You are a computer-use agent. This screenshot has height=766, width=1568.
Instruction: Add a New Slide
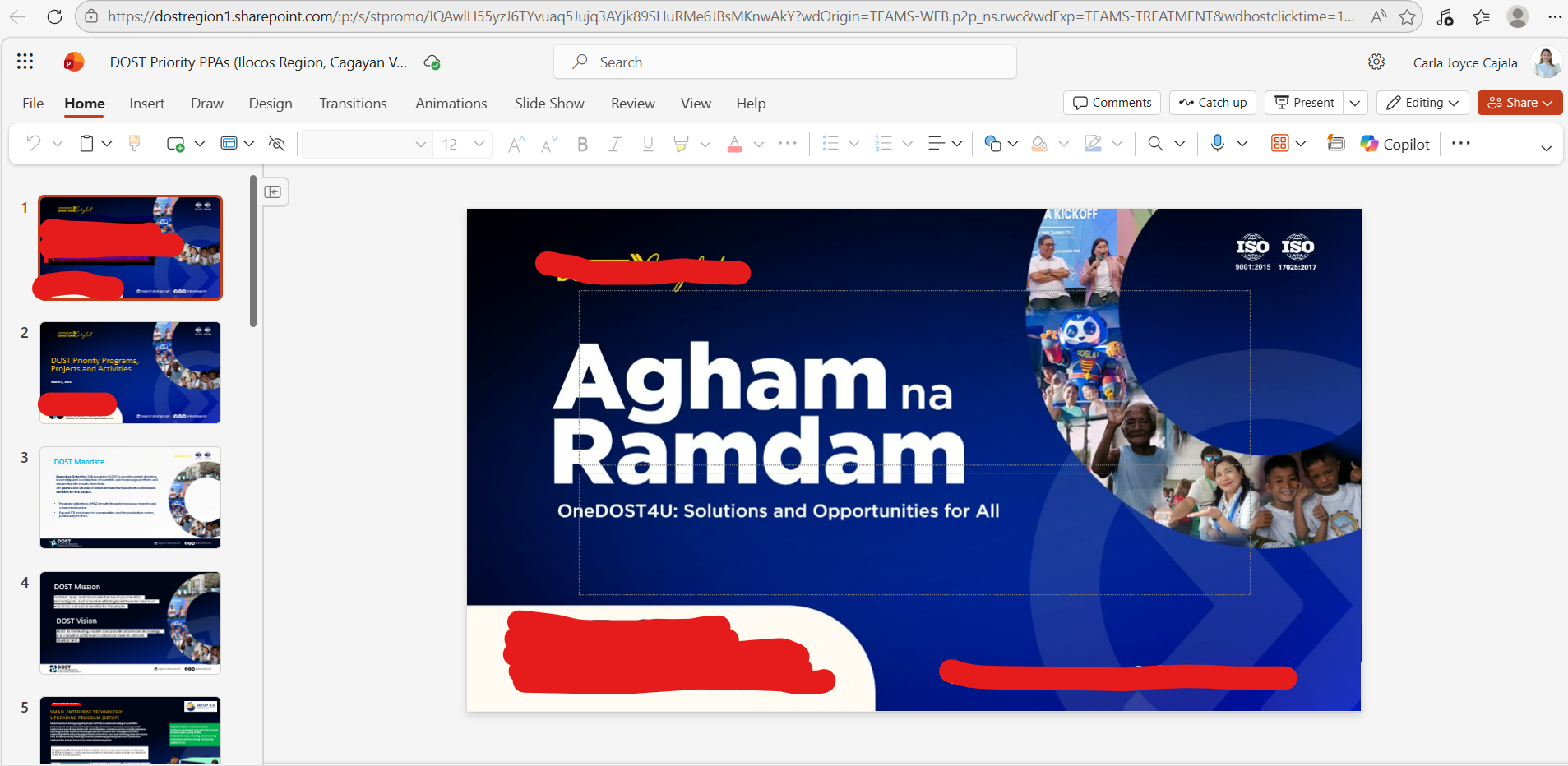coord(175,144)
